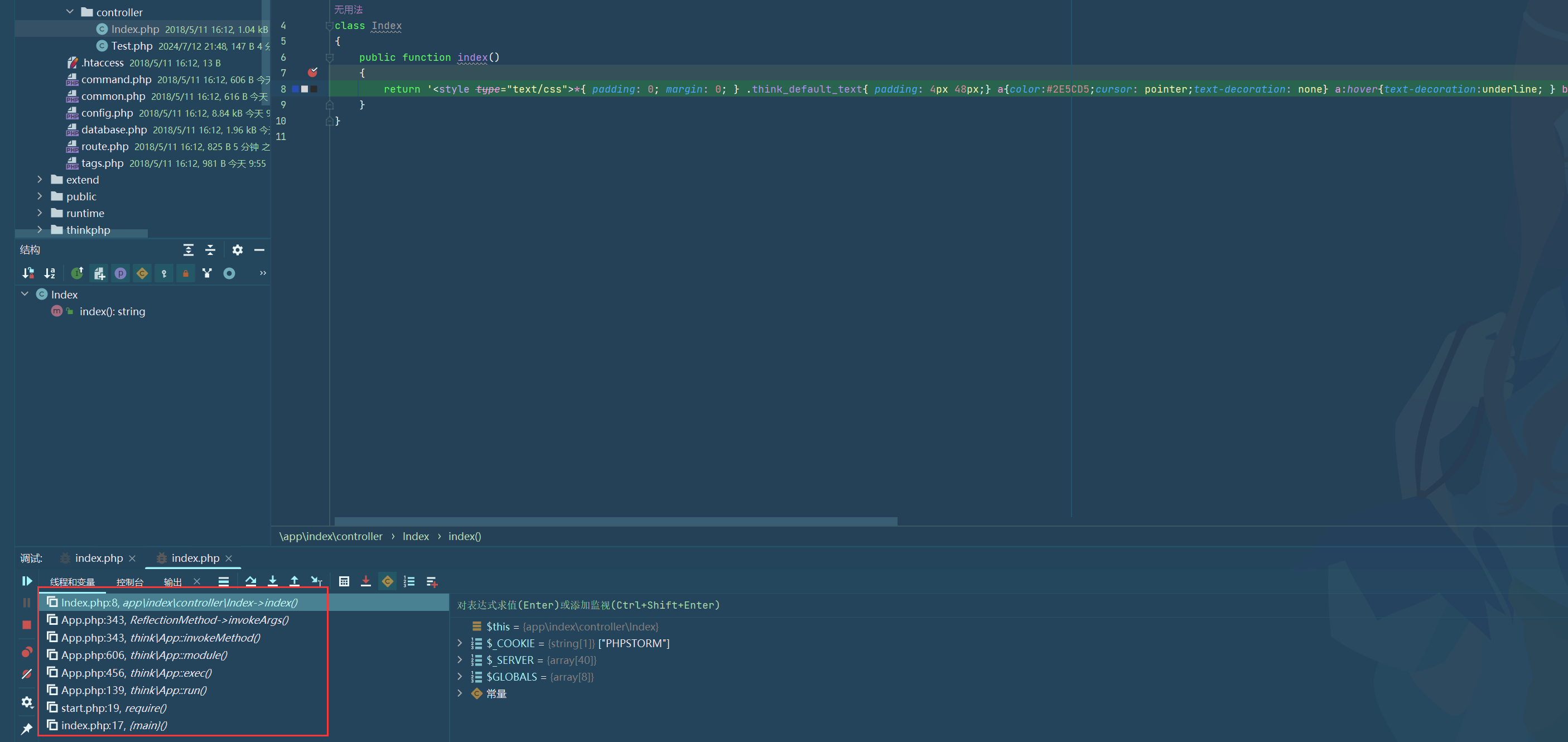Screen dimensions: 1568x742
Task: Hide the Structure panel with minus icon
Action: pyautogui.click(x=259, y=250)
